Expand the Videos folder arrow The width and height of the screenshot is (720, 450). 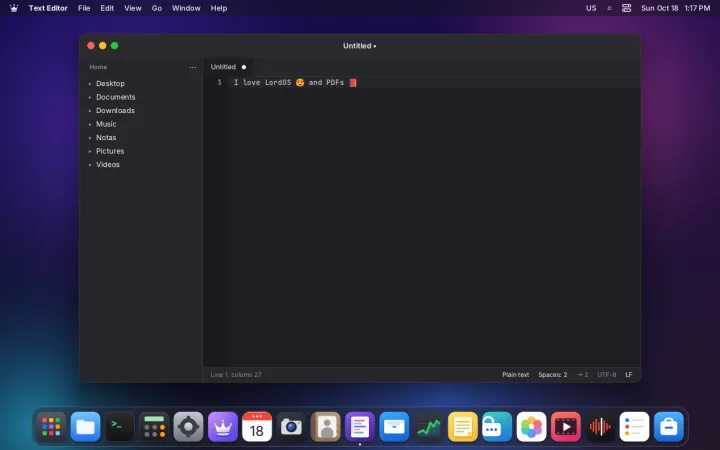point(90,164)
